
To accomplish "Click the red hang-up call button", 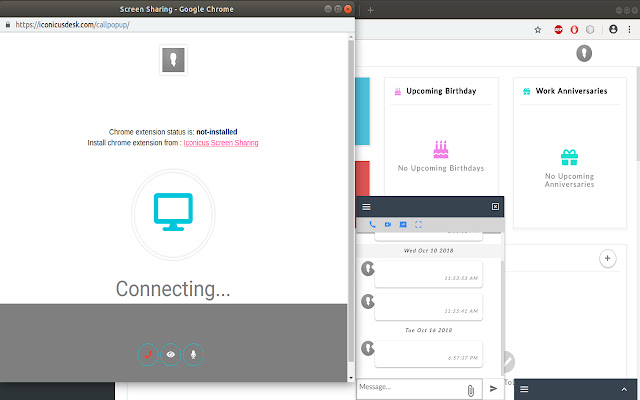I will tap(148, 354).
